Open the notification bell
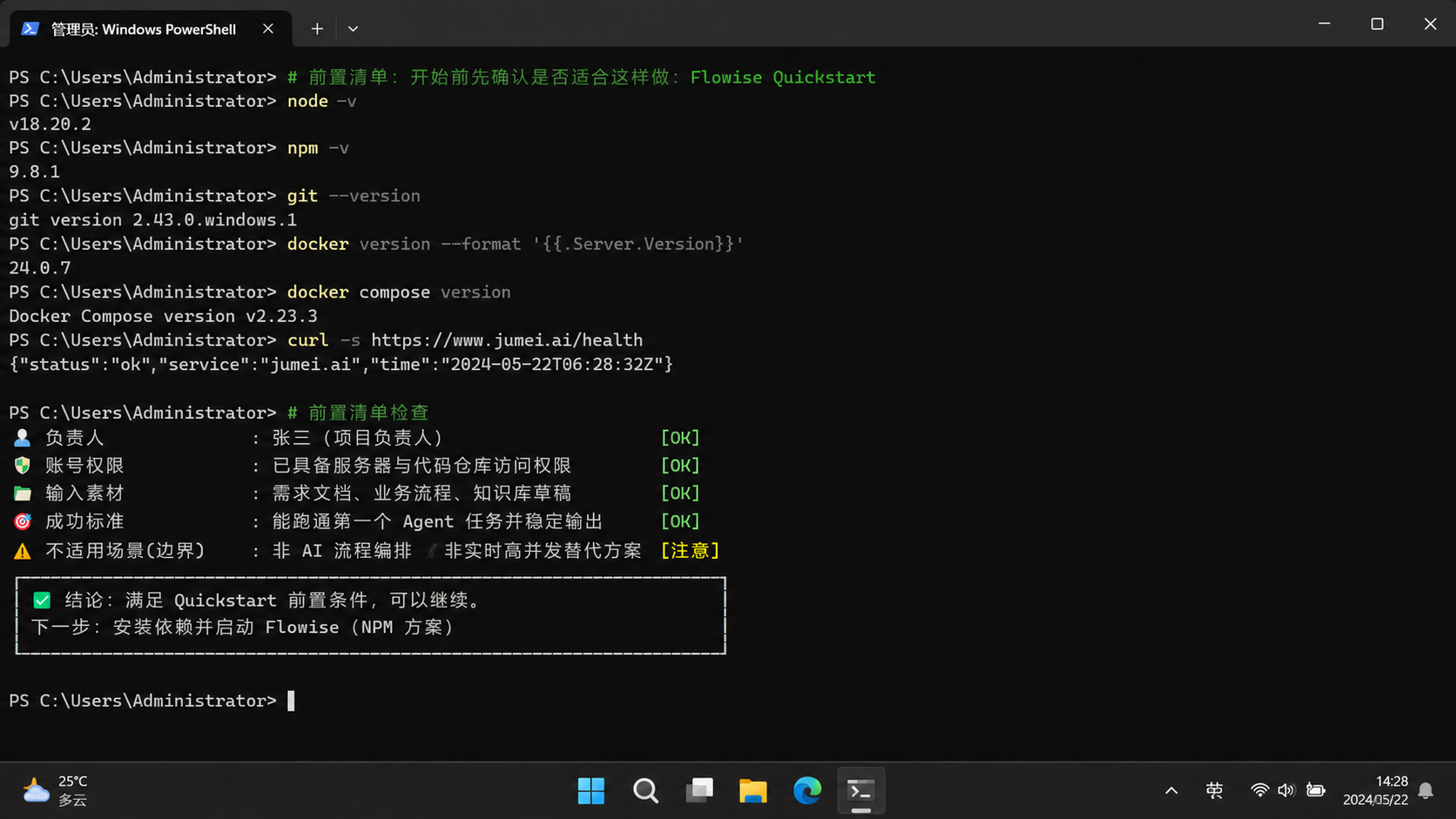 click(x=1426, y=790)
